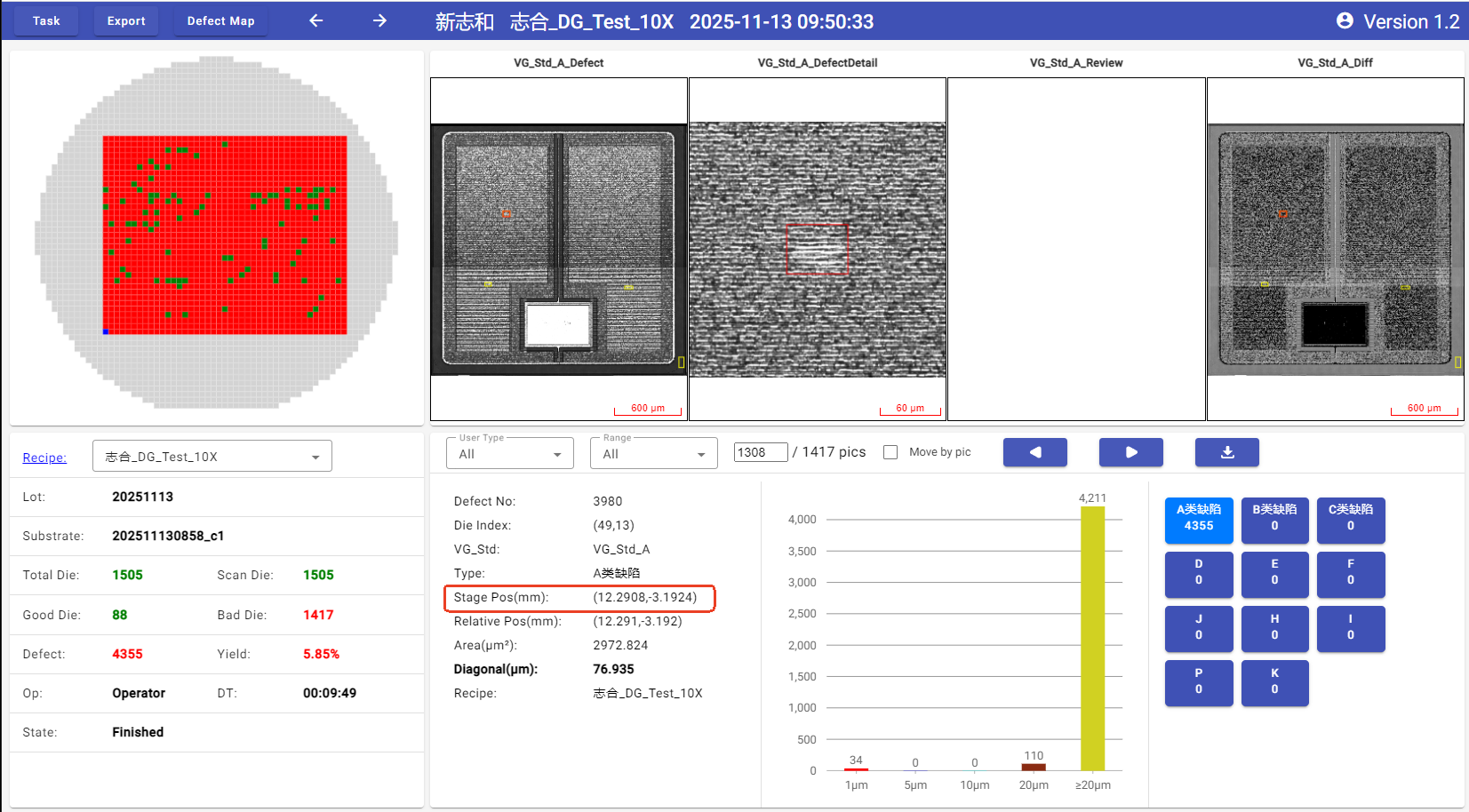Download the current defect image
The width and height of the screenshot is (1469, 812).
pos(1226,452)
